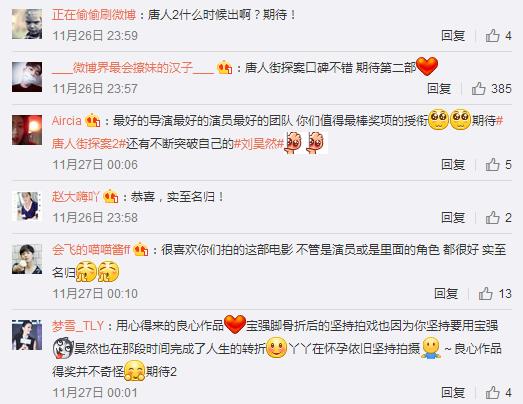523x404 pixels.
Task: Click member badge next to 会飞的喵喵酱ff
Action: click(141, 250)
